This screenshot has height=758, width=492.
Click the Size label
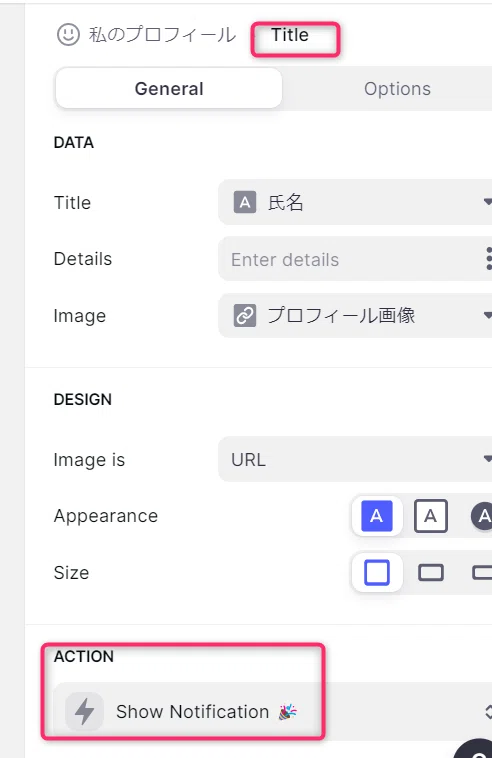point(72,573)
